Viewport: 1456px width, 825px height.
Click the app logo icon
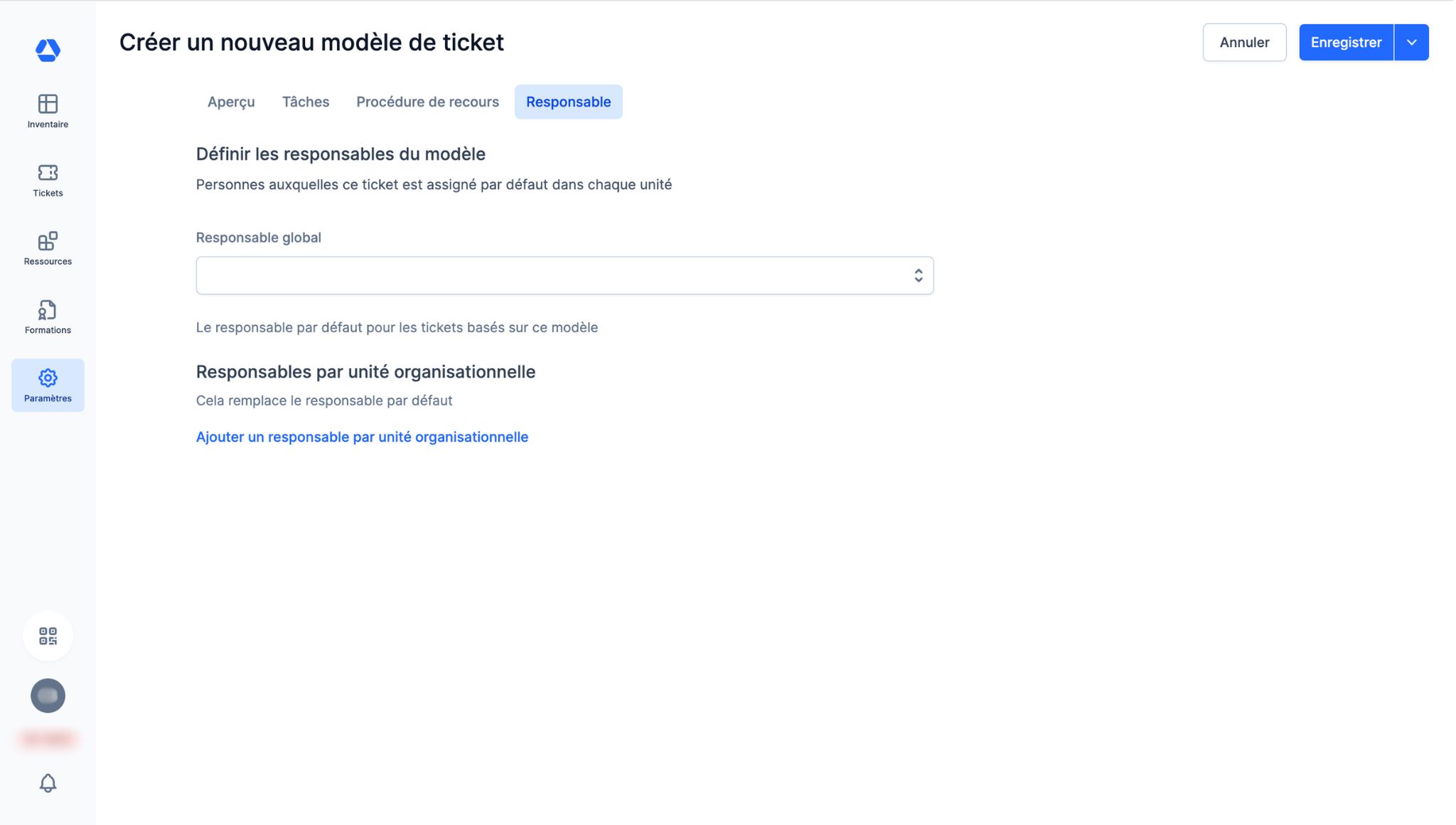48,50
